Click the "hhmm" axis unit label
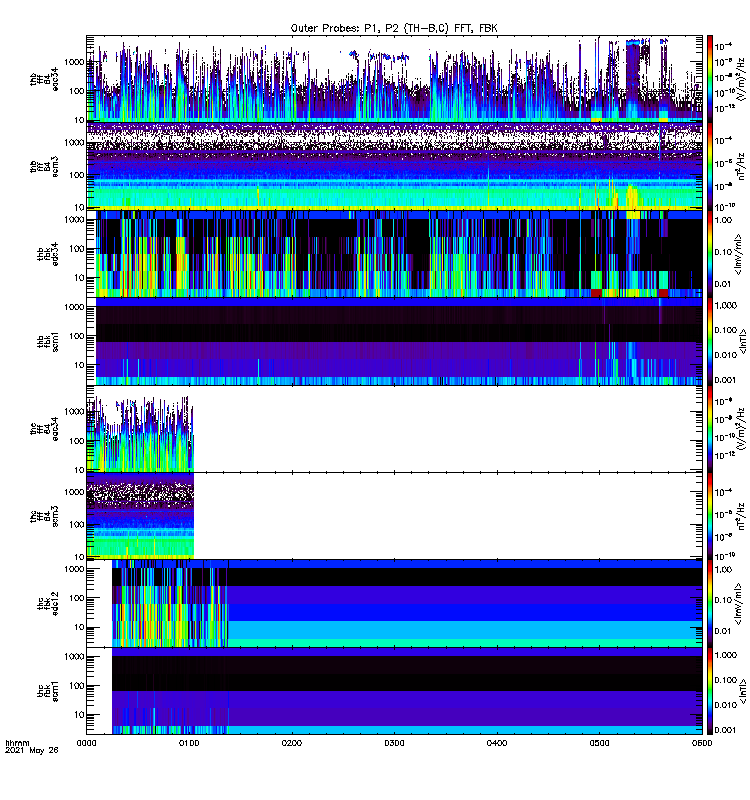Viewport: 750px width, 800px height. tap(17, 743)
